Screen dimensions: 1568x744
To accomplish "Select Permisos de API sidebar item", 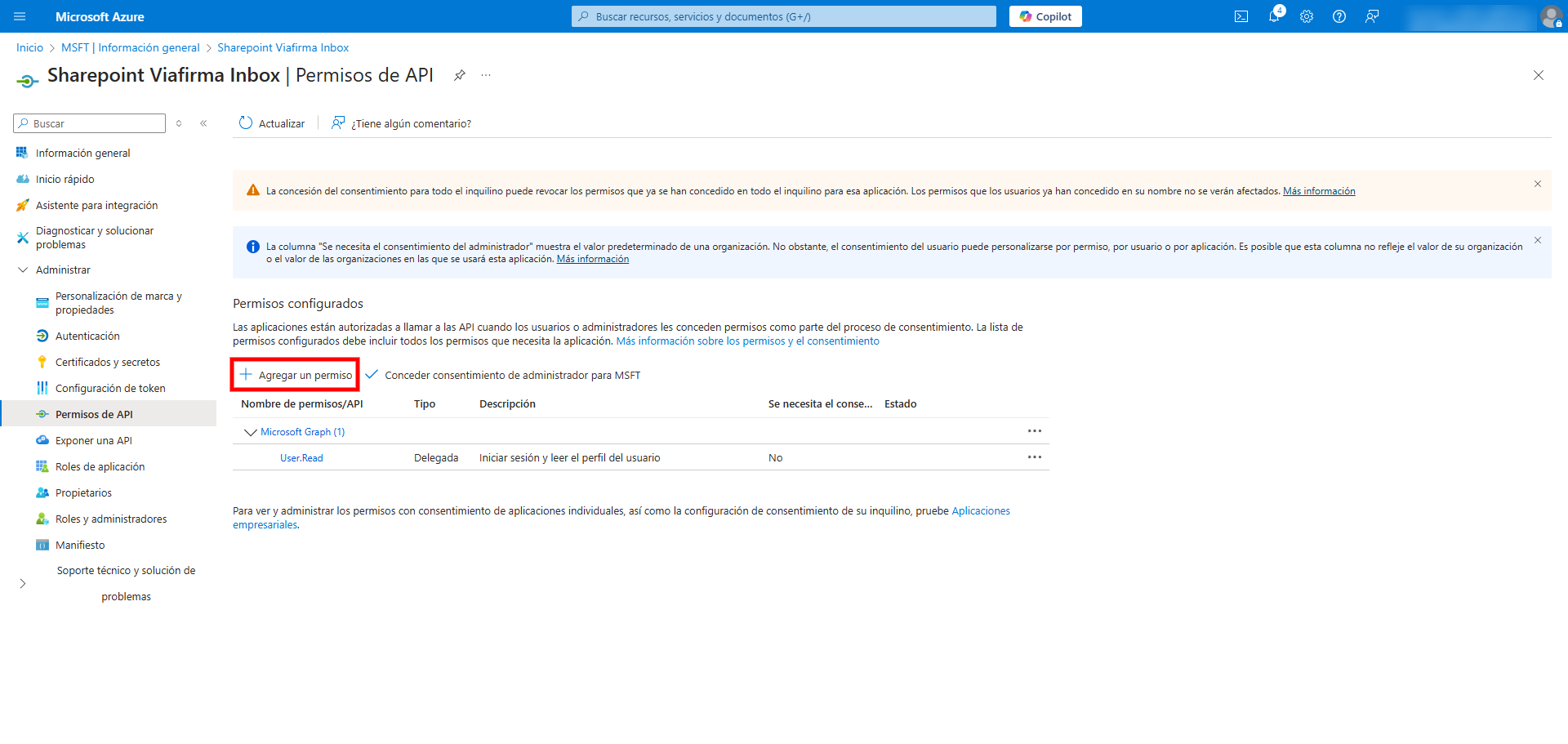I will (x=108, y=414).
